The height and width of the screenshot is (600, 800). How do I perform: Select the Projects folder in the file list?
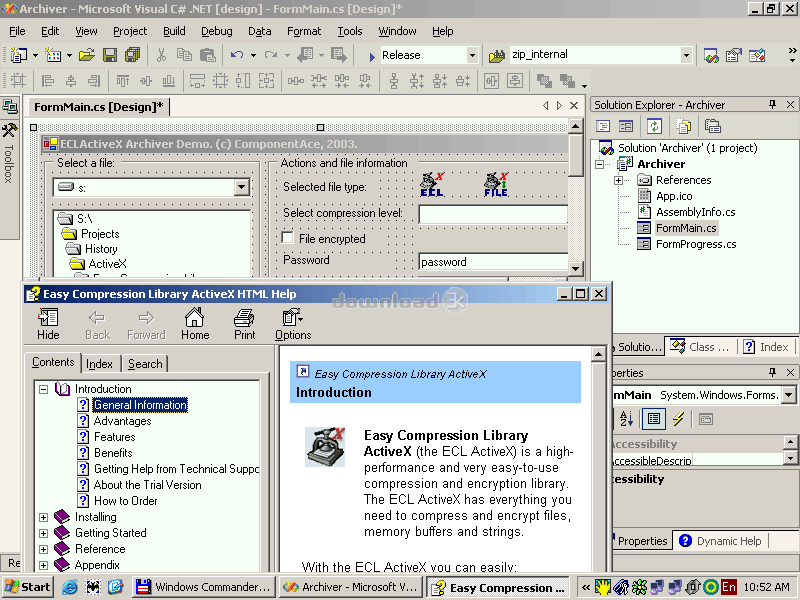[x=100, y=234]
